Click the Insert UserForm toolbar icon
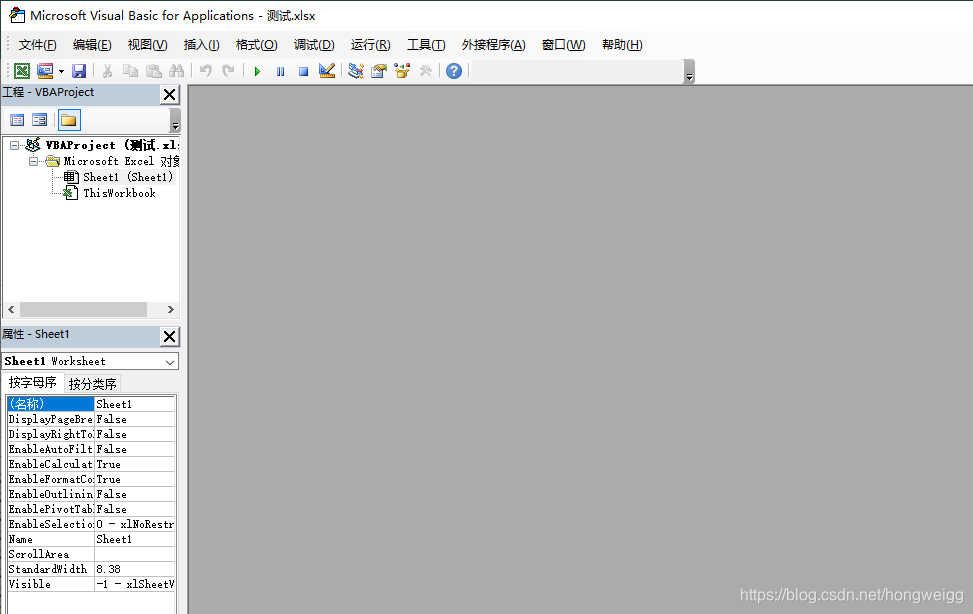973x614 pixels. coord(45,71)
